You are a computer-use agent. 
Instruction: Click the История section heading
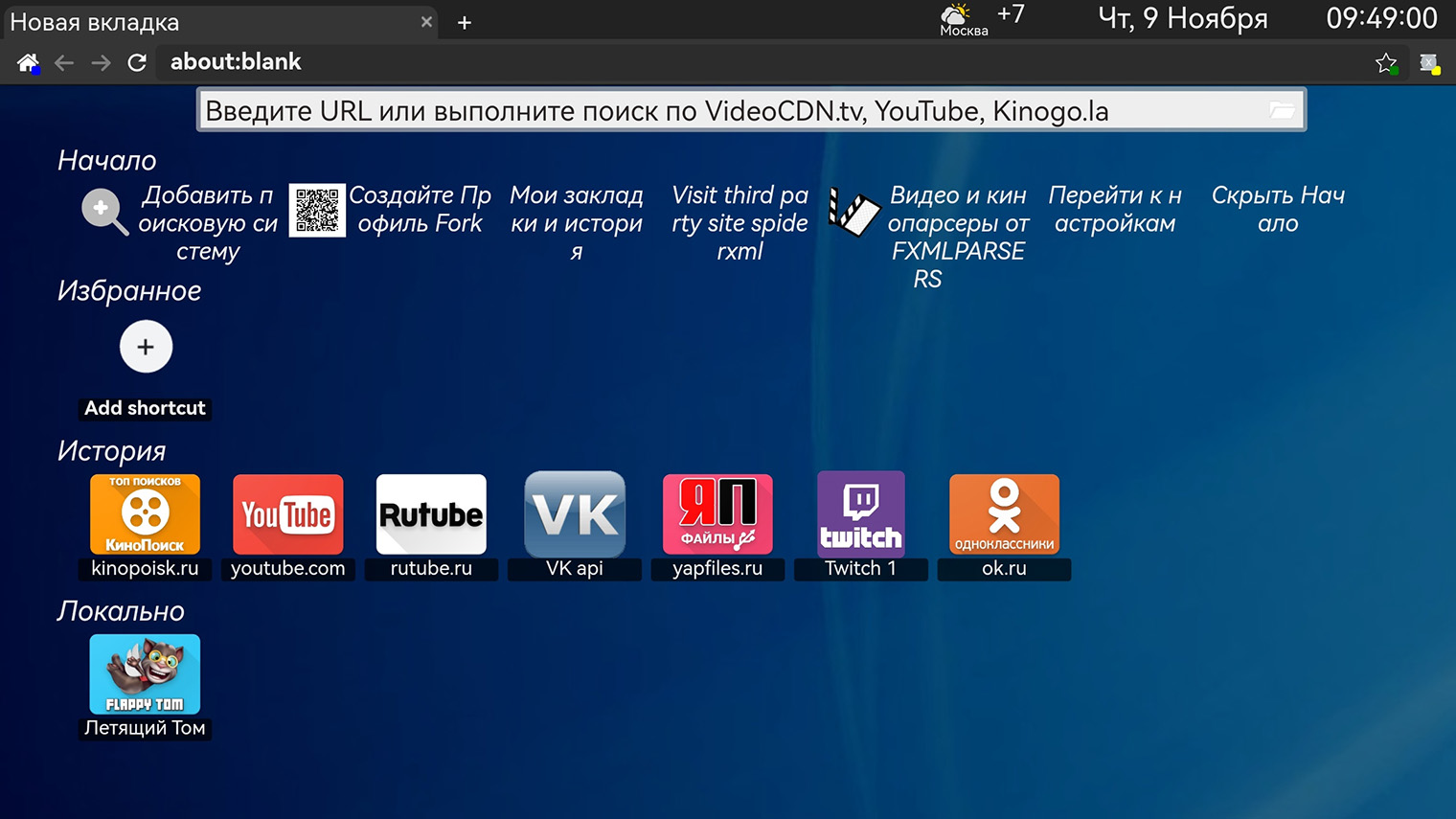pyautogui.click(x=112, y=451)
